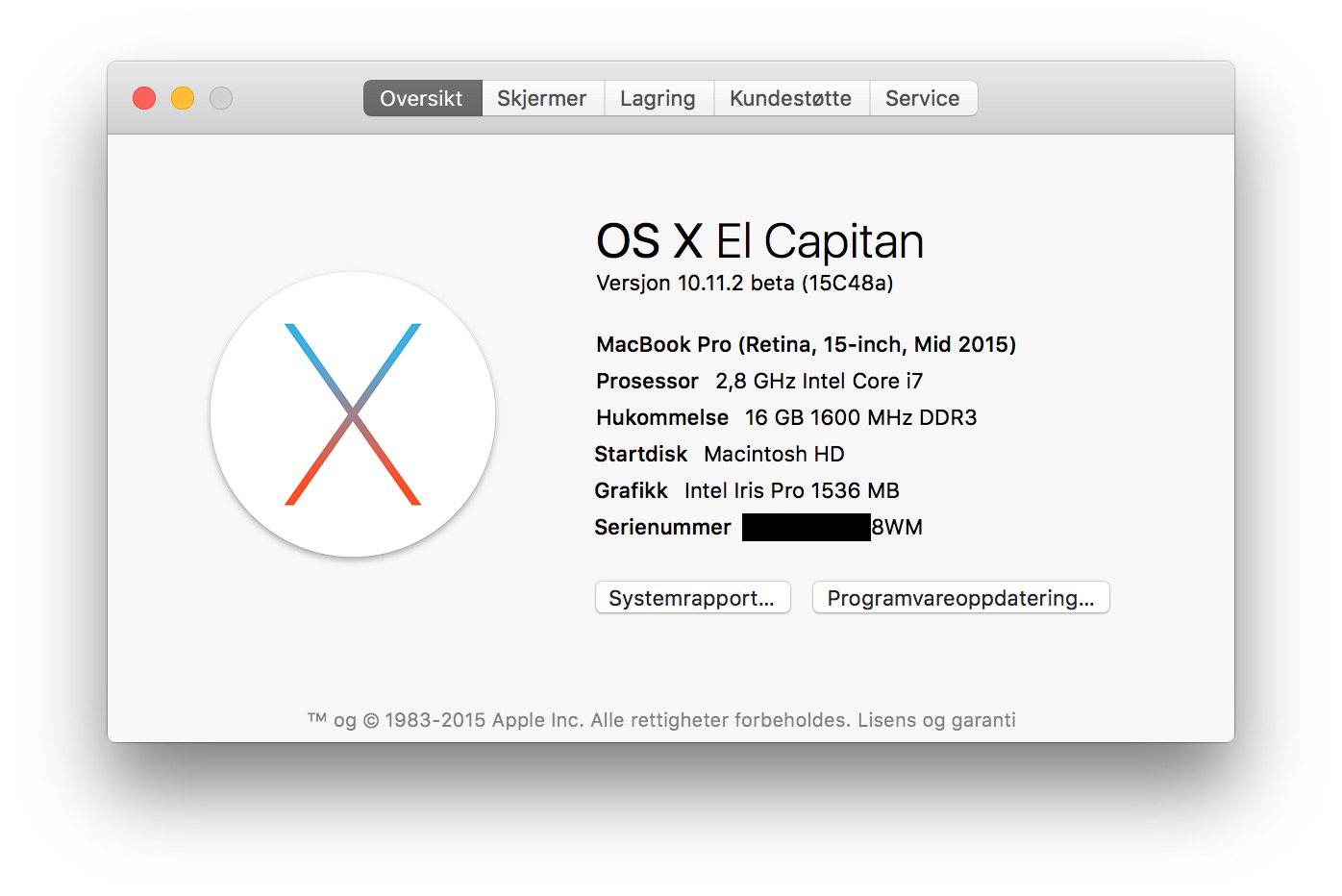Image resolution: width=1342 pixels, height=896 pixels.
Task: Go to the Kundestøtte tab
Action: pyautogui.click(x=791, y=98)
